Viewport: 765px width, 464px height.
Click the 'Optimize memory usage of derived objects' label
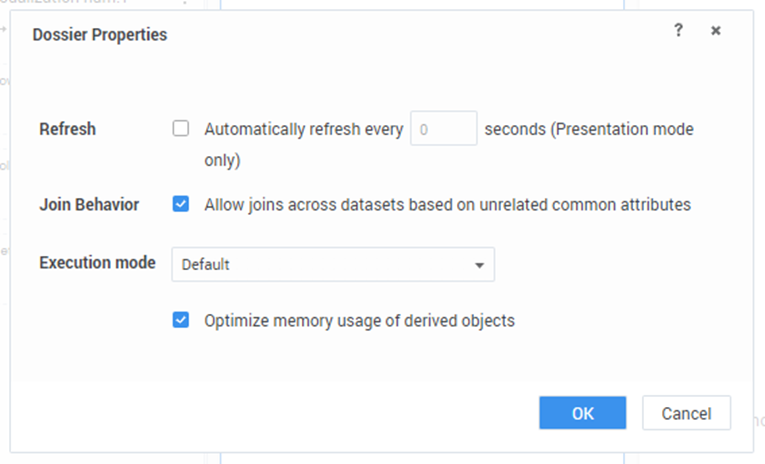click(x=359, y=321)
